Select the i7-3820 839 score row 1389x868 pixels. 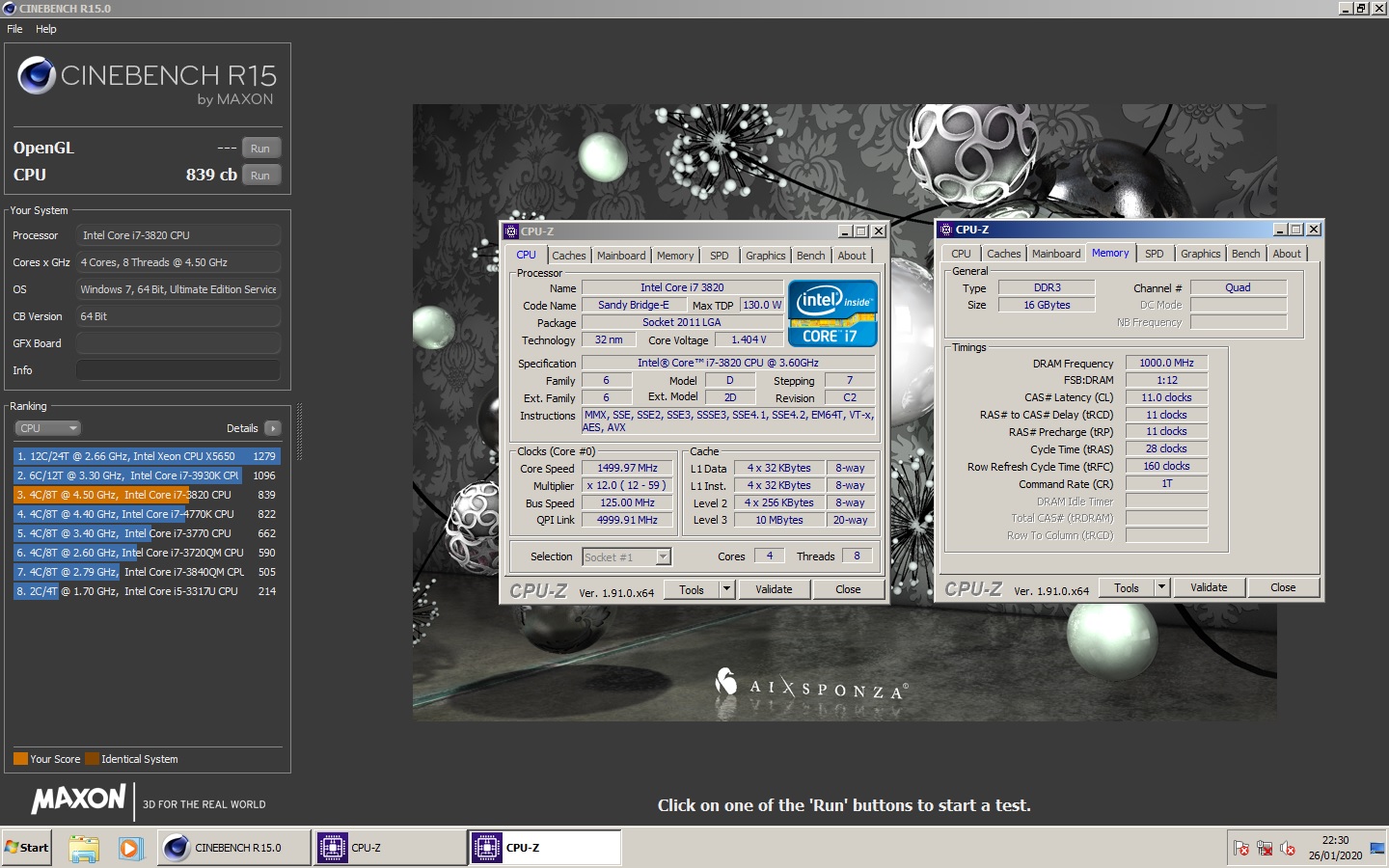coord(147,495)
